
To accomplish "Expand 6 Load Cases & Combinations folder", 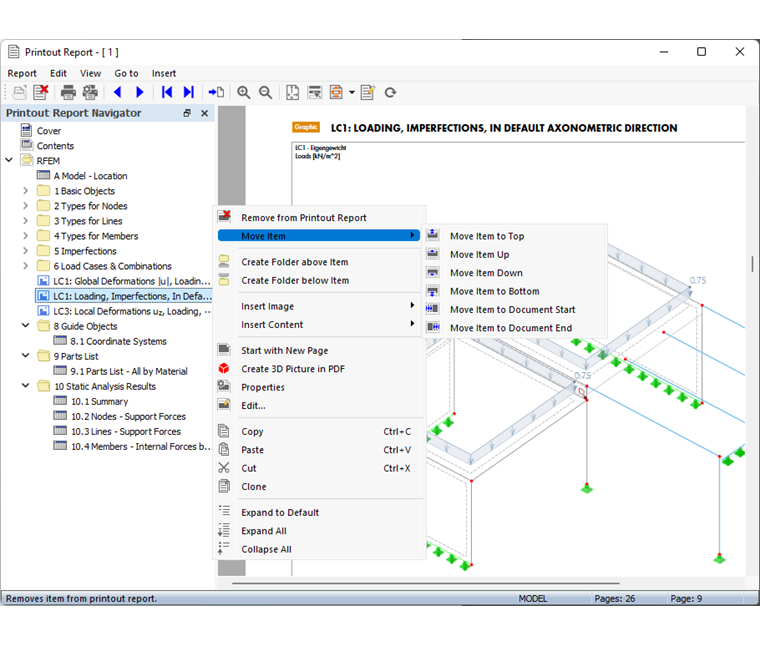I will 26,266.
